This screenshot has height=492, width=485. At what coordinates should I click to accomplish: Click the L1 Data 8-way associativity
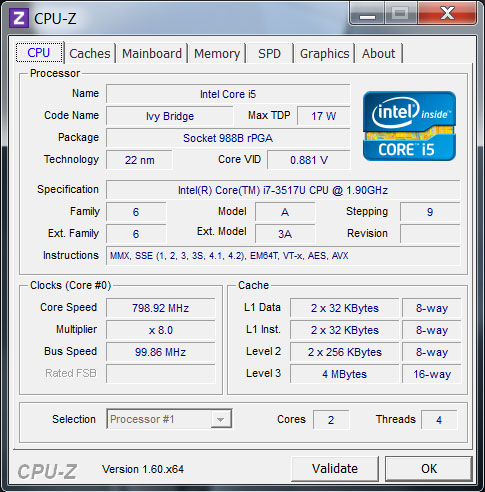pyautogui.click(x=432, y=308)
